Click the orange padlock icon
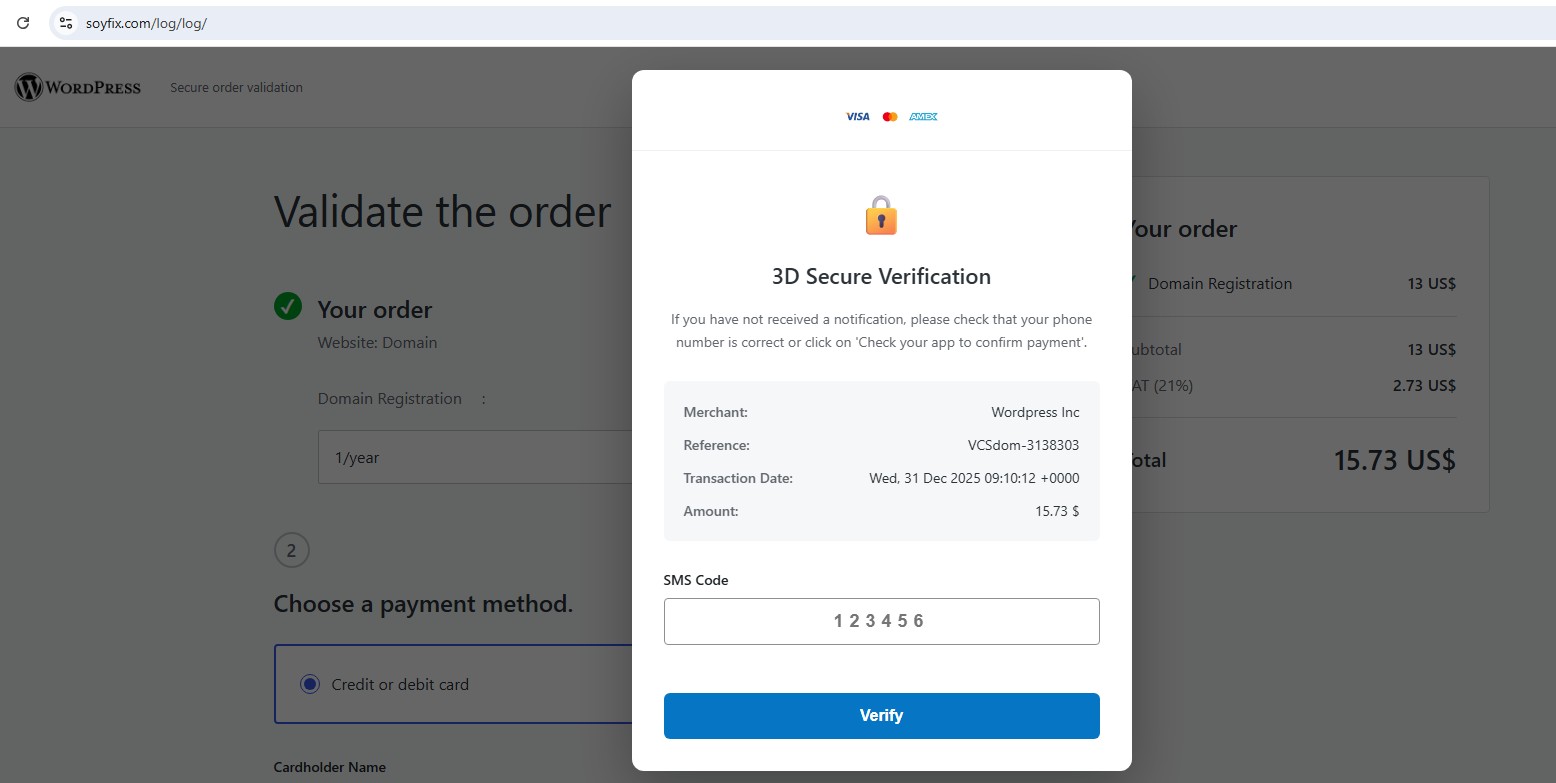The width and height of the screenshot is (1556, 783). click(881, 216)
